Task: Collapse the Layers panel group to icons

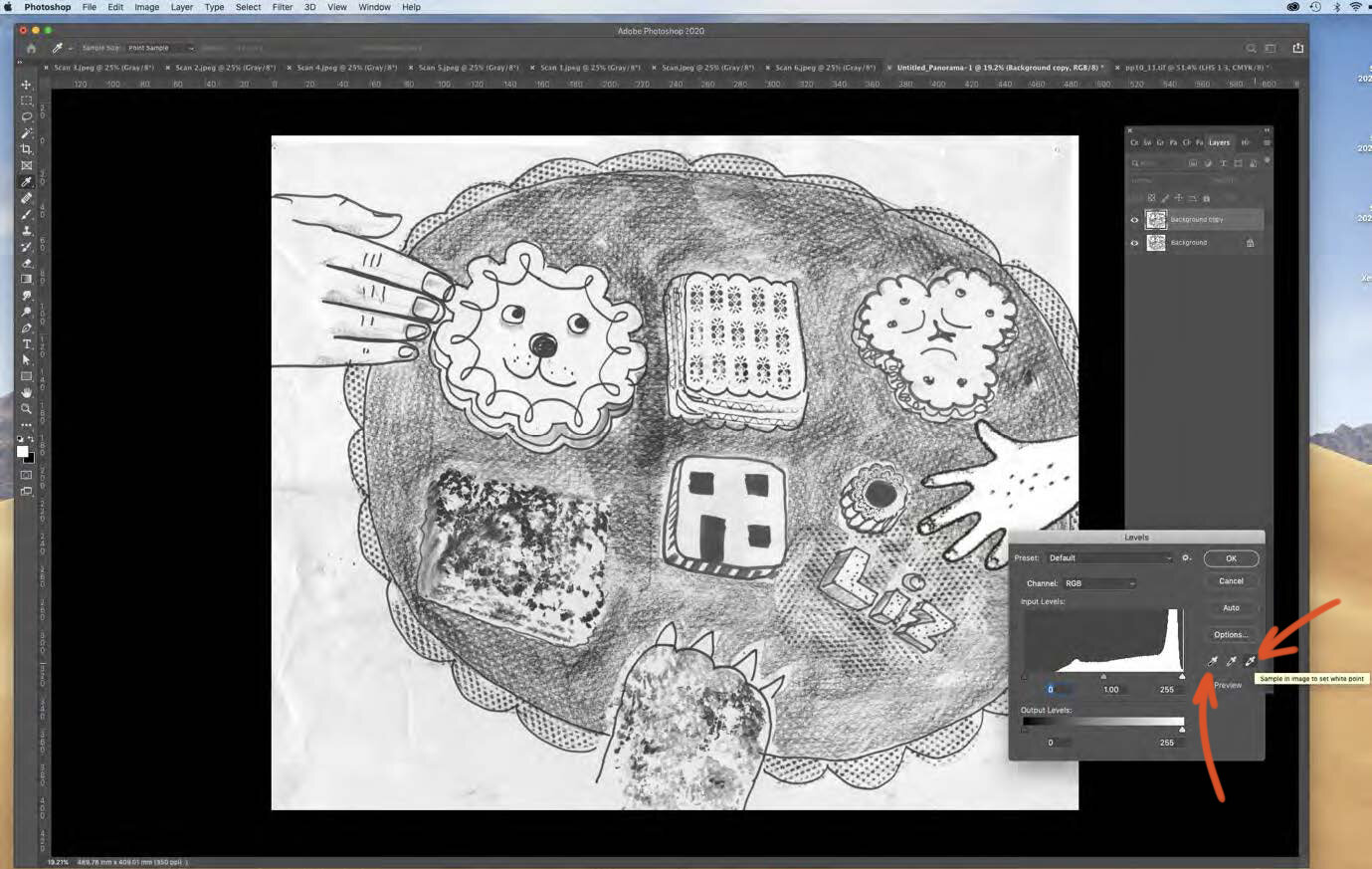Action: [x=1267, y=130]
